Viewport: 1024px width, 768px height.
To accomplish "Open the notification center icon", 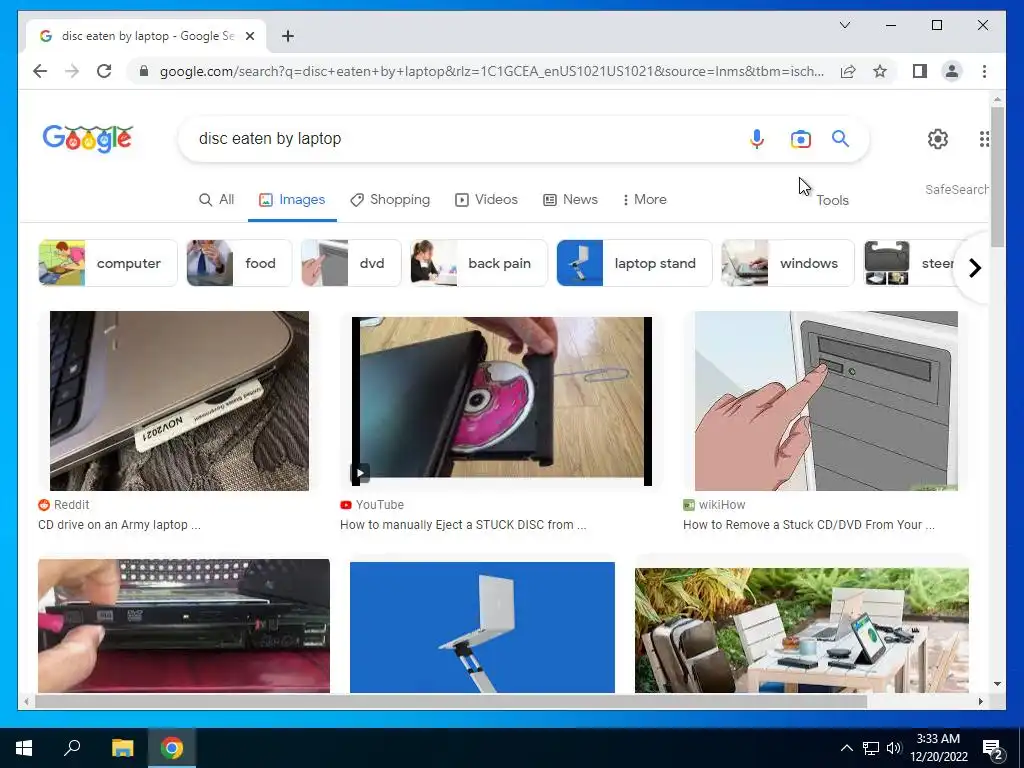I will [993, 749].
